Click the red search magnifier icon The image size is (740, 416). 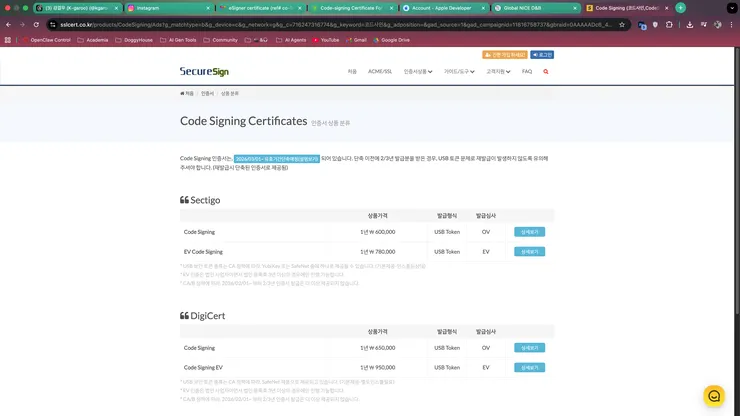tap(546, 72)
